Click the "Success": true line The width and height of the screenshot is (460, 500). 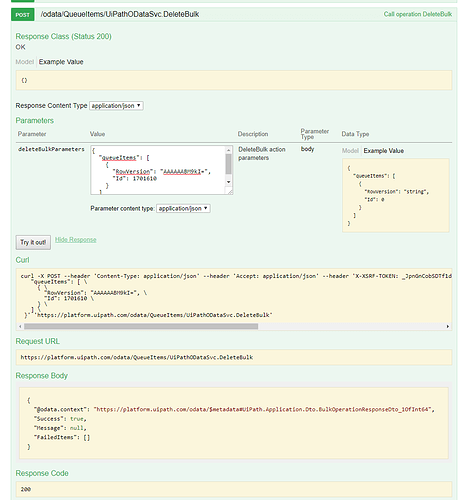[x=60, y=419]
